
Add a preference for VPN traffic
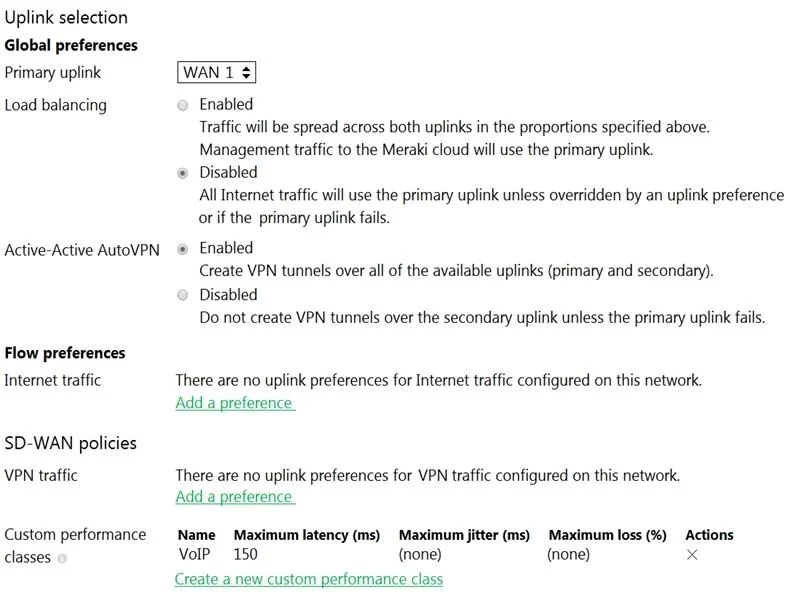click(235, 497)
